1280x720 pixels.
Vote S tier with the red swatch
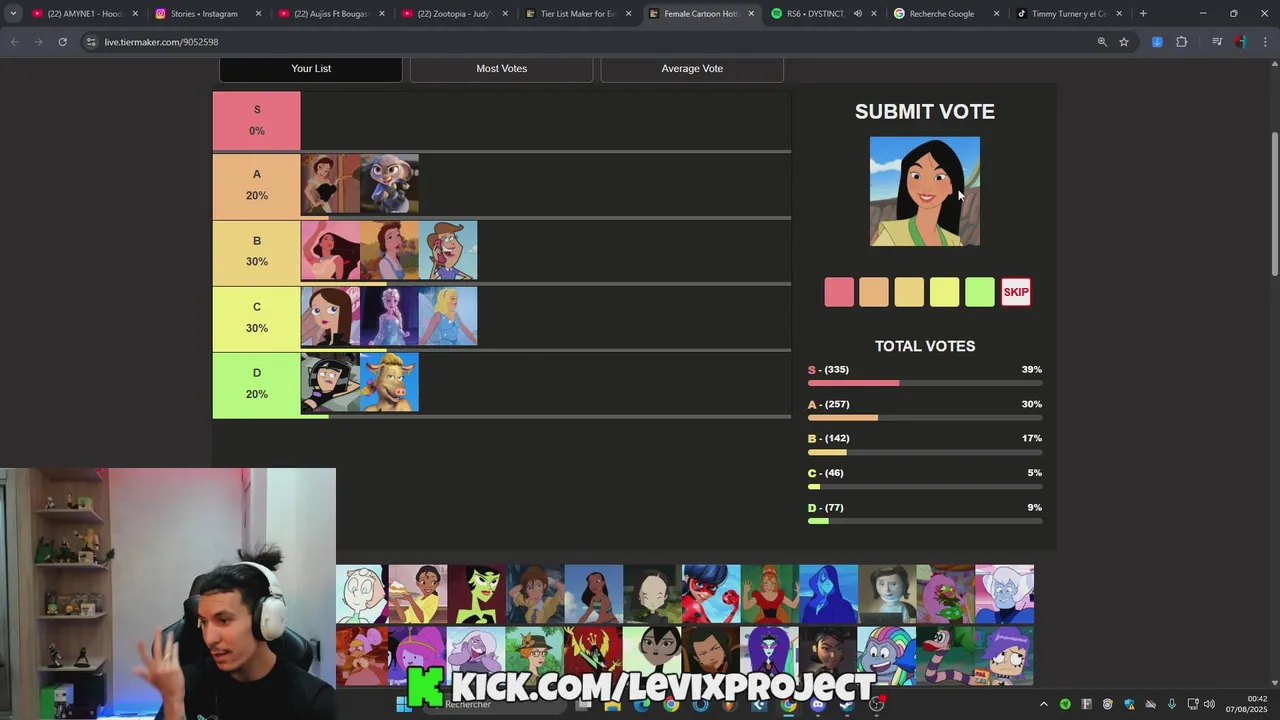(839, 292)
